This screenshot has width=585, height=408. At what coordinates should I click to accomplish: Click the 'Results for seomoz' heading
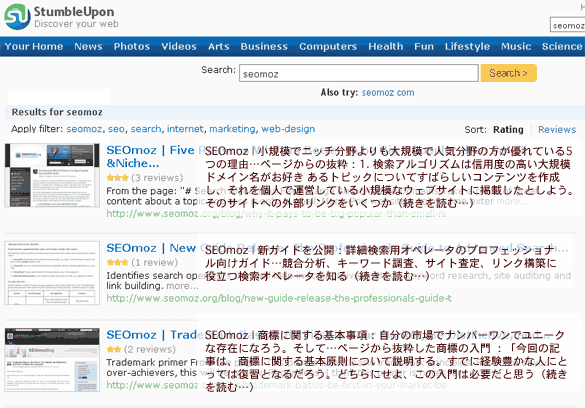(x=57, y=112)
